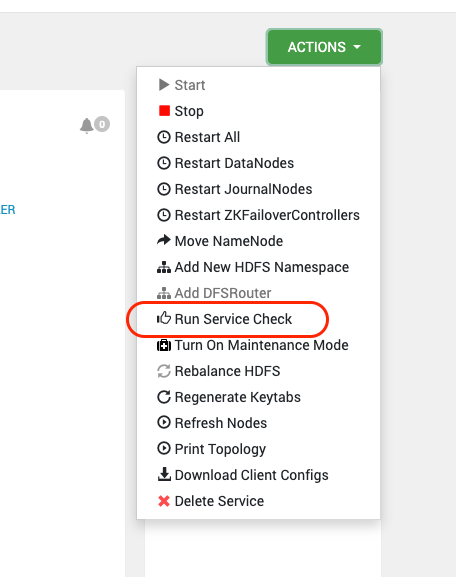Image resolution: width=456 pixels, height=577 pixels.
Task: Click the medkit Maintenance Mode icon
Action: pyautogui.click(x=164, y=345)
